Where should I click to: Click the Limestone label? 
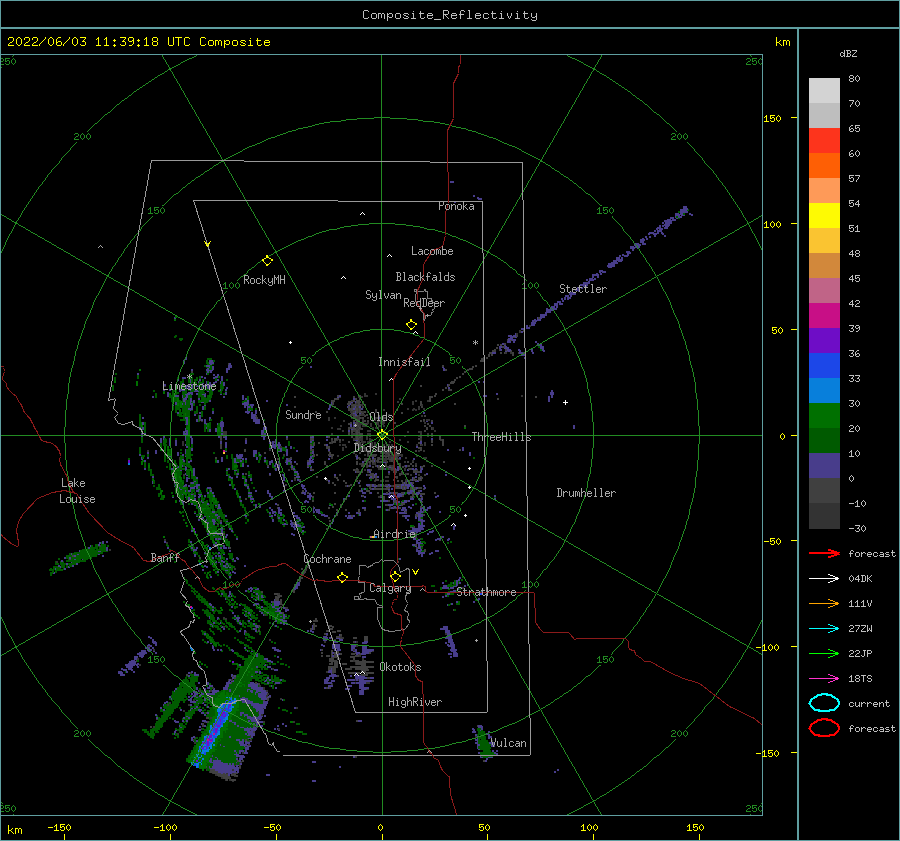coord(189,386)
